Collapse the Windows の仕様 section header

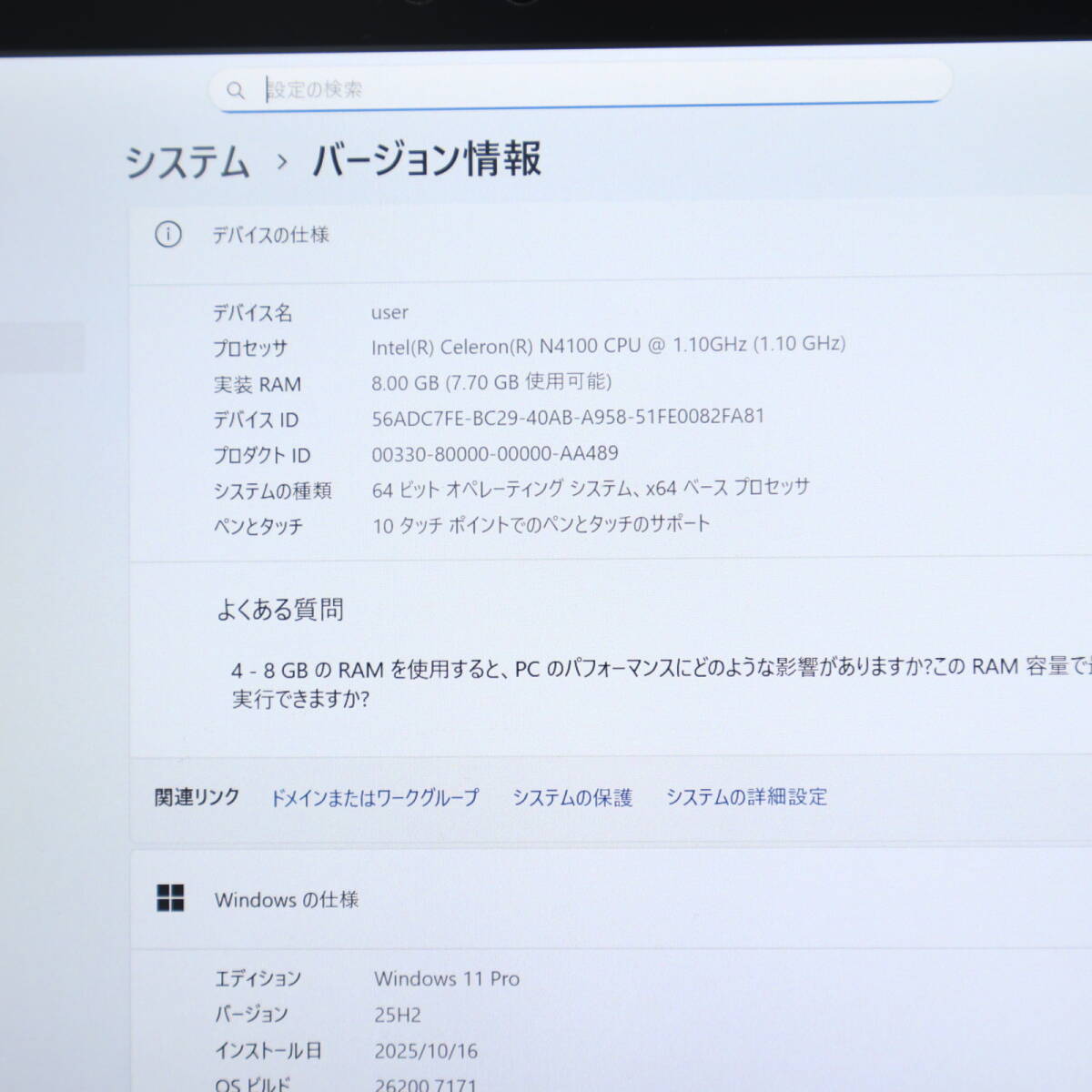pos(611,900)
